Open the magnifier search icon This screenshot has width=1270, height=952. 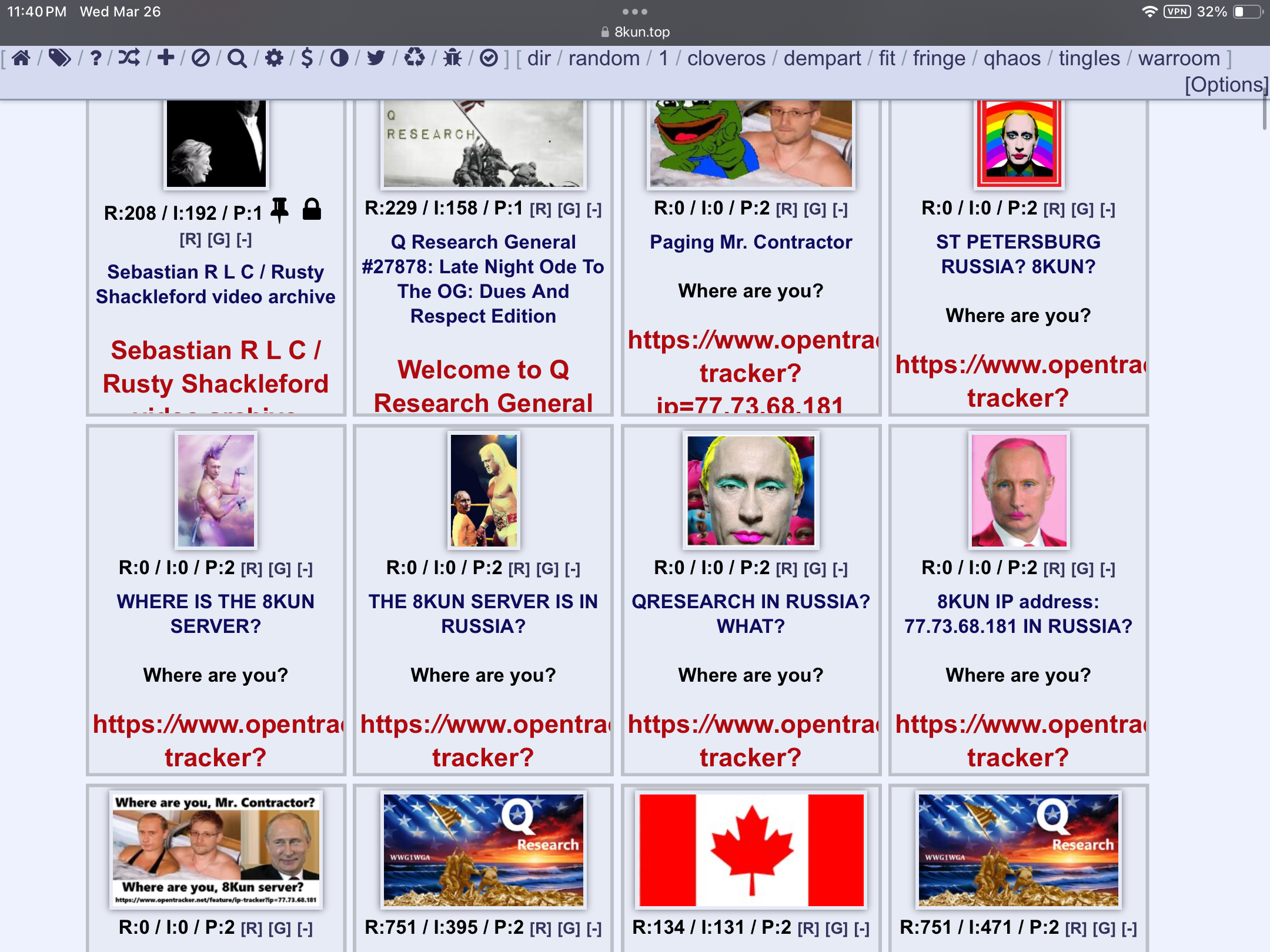(237, 58)
